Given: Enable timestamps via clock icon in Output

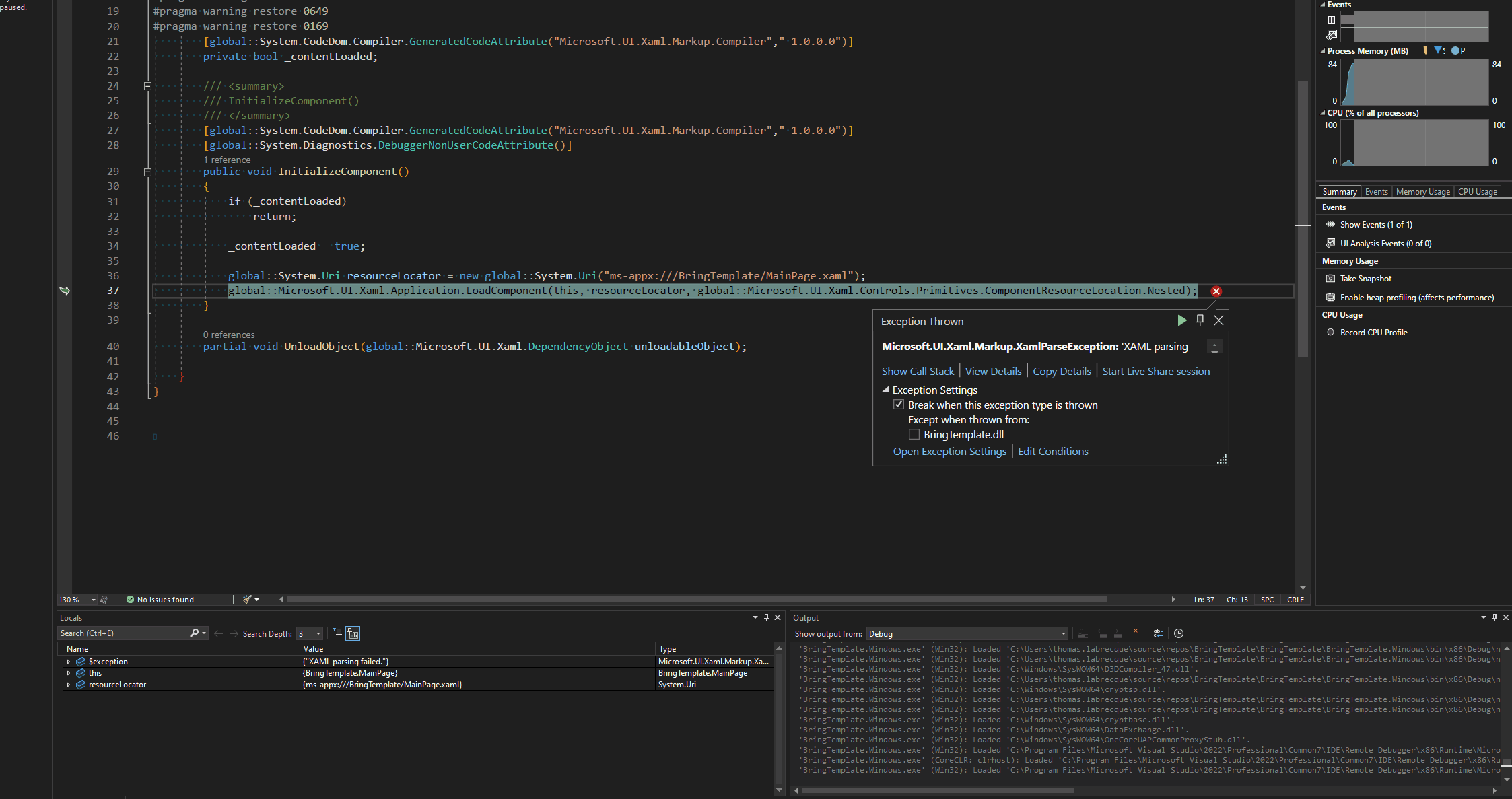Looking at the screenshot, I should [x=1179, y=633].
